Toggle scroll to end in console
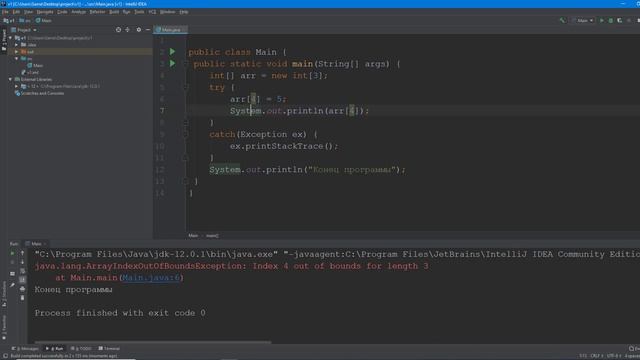The image size is (640, 360). point(22,280)
